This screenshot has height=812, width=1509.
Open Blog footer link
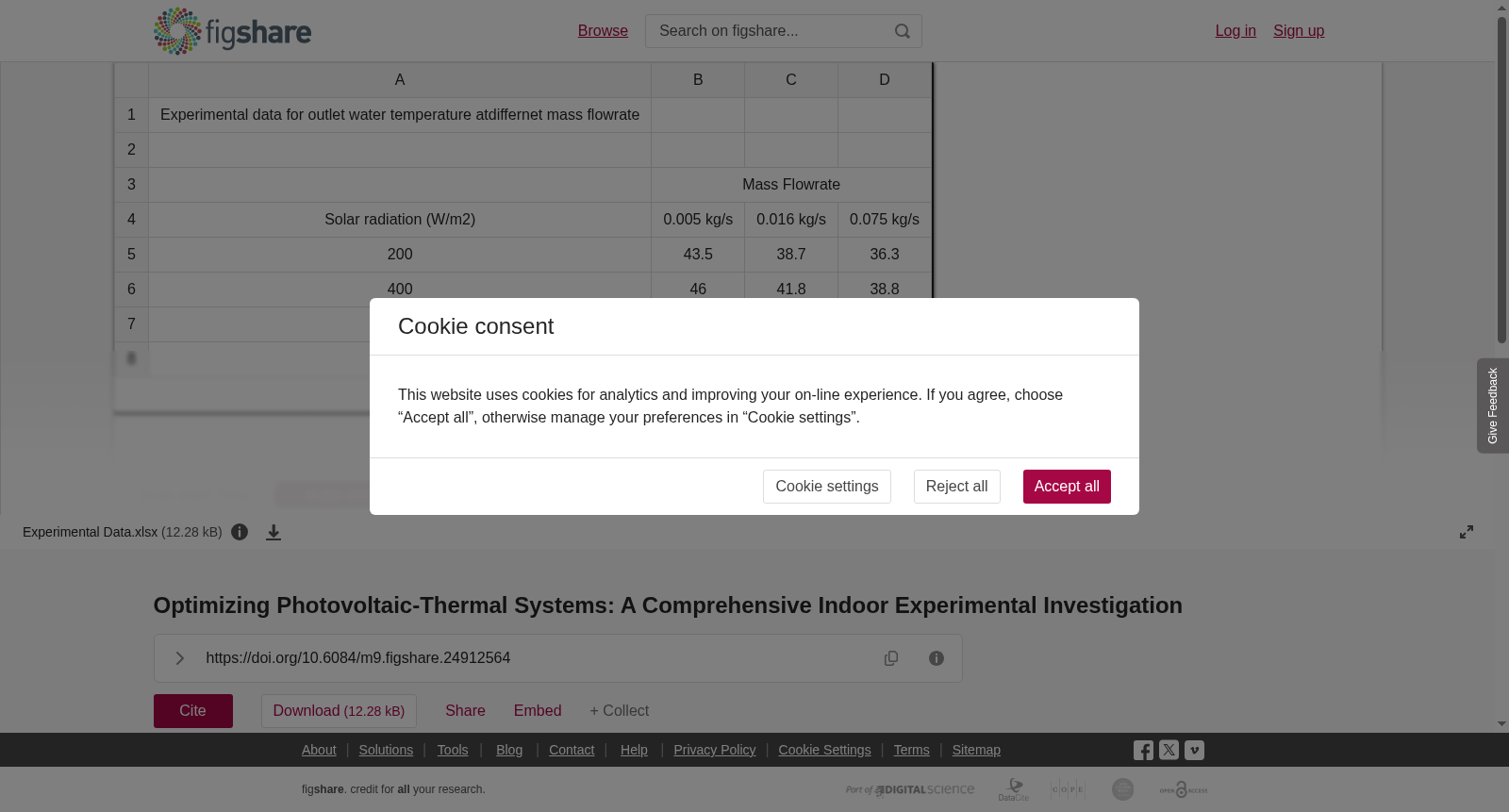[x=509, y=750]
